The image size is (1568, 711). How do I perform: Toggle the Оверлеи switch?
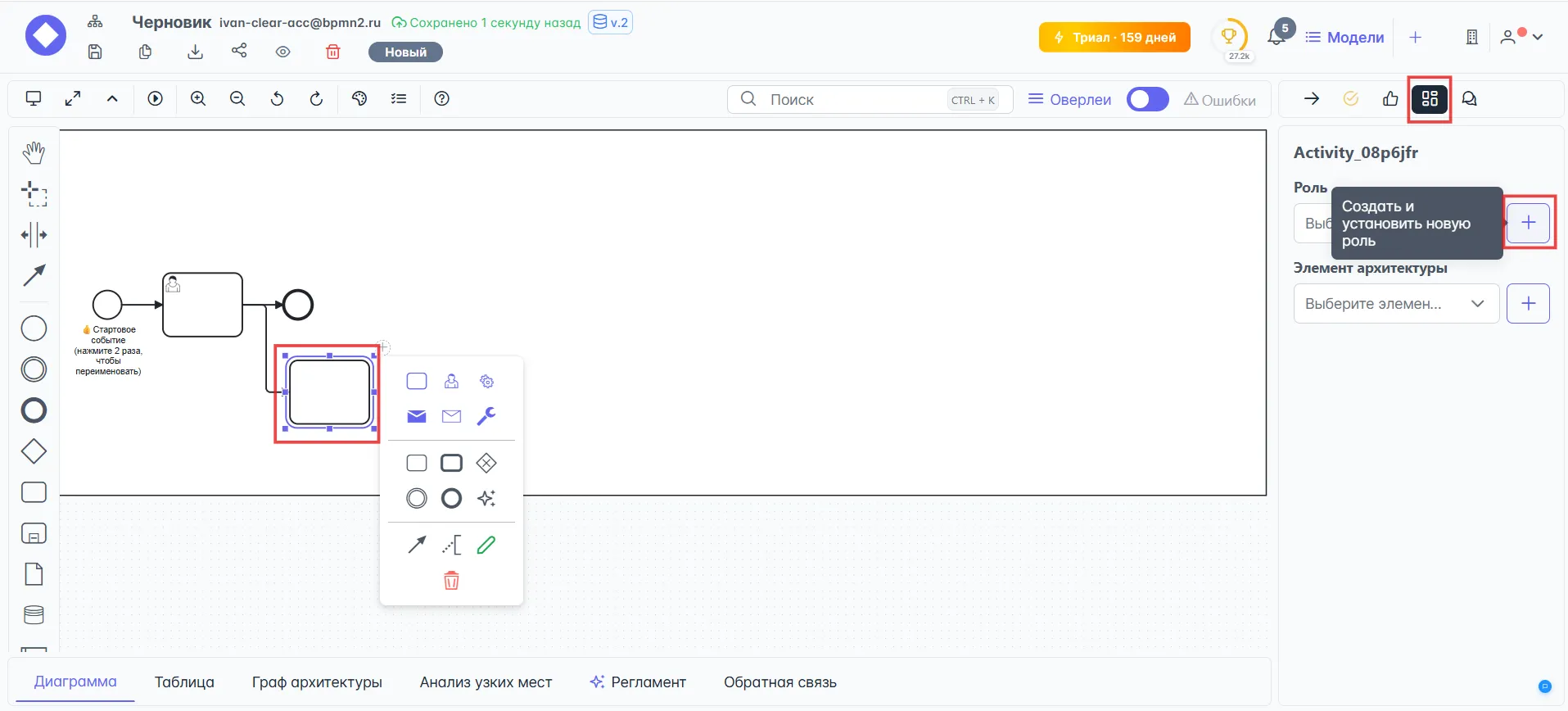1147,99
